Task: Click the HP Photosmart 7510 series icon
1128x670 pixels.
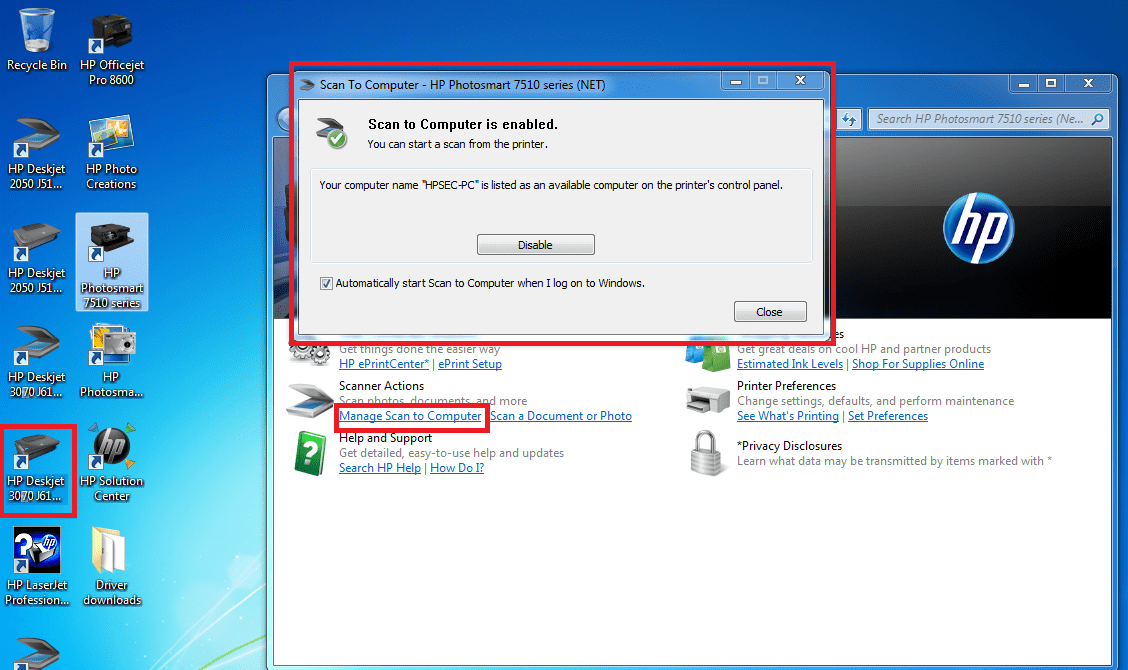Action: click(x=112, y=263)
